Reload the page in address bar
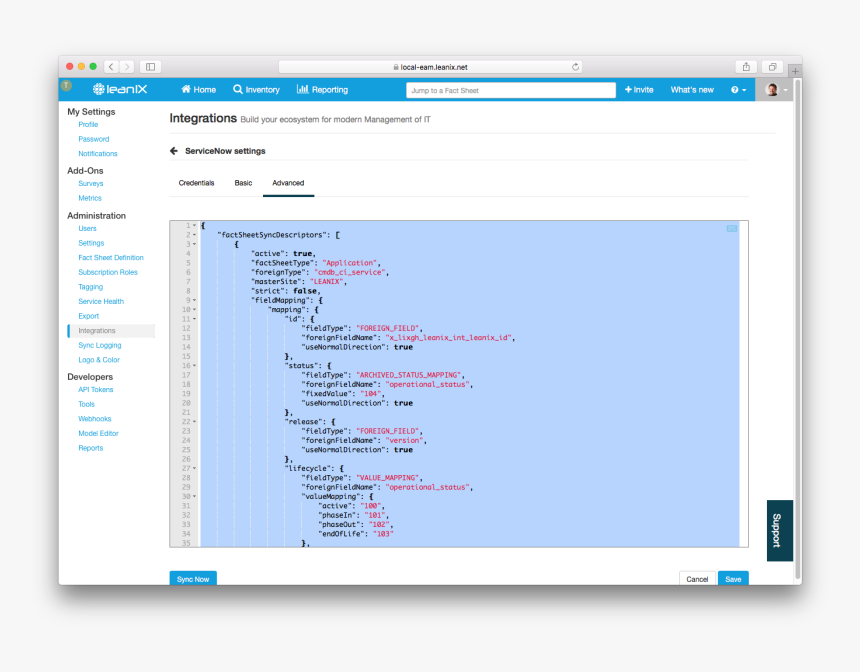Viewport: 860px width, 672px height. pos(575,67)
